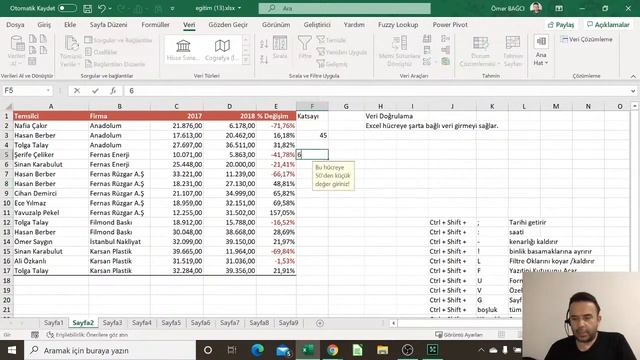
Task: Click the search box Ara
Action: [344, 8]
